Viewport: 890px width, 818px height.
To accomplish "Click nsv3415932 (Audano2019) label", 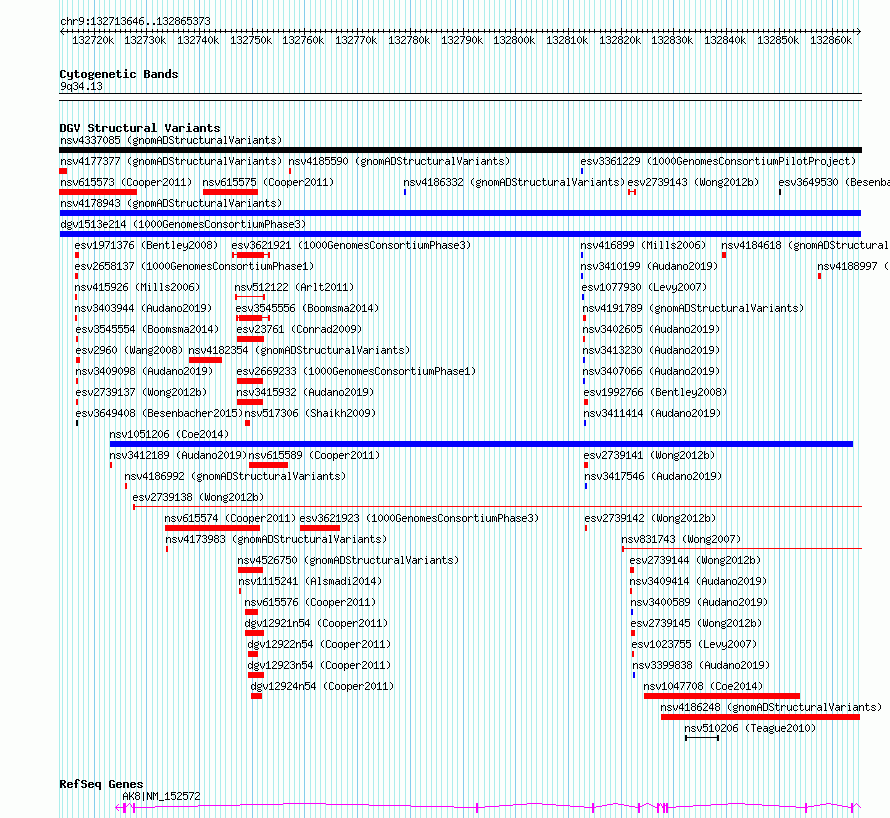I will click(x=305, y=392).
